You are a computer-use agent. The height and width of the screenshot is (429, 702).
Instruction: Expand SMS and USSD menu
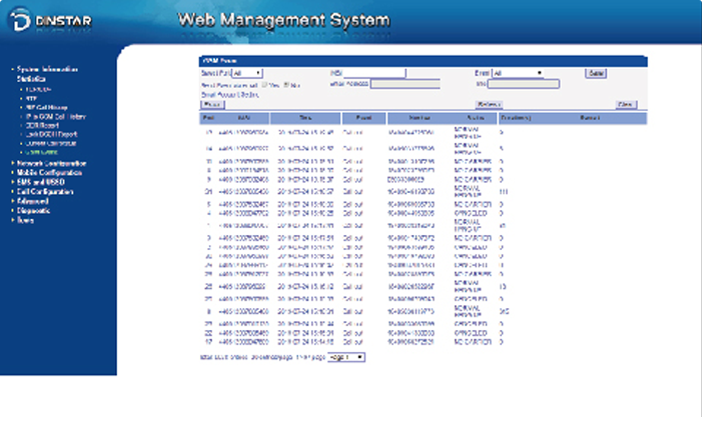[41, 182]
